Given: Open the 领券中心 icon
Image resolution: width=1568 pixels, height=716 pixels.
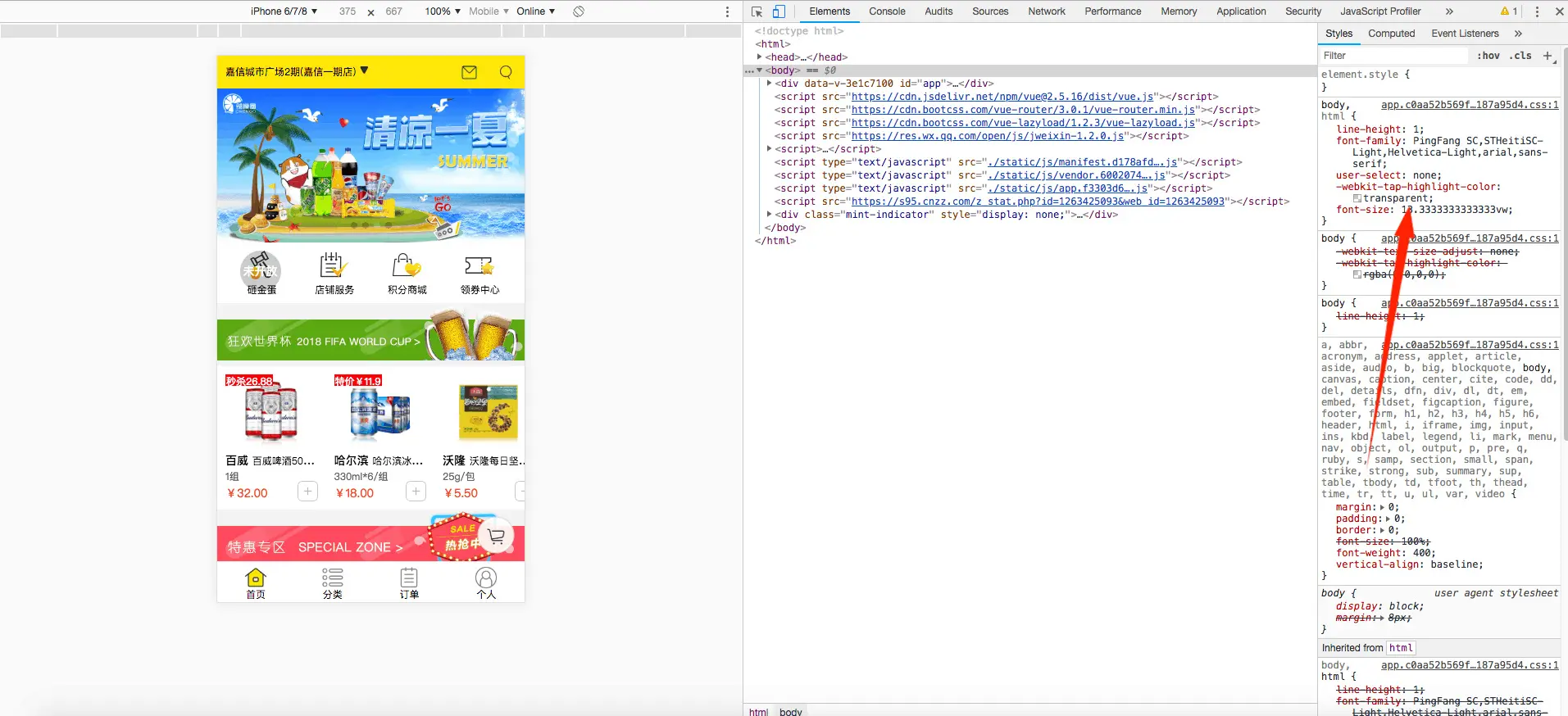Looking at the screenshot, I should pos(479,273).
